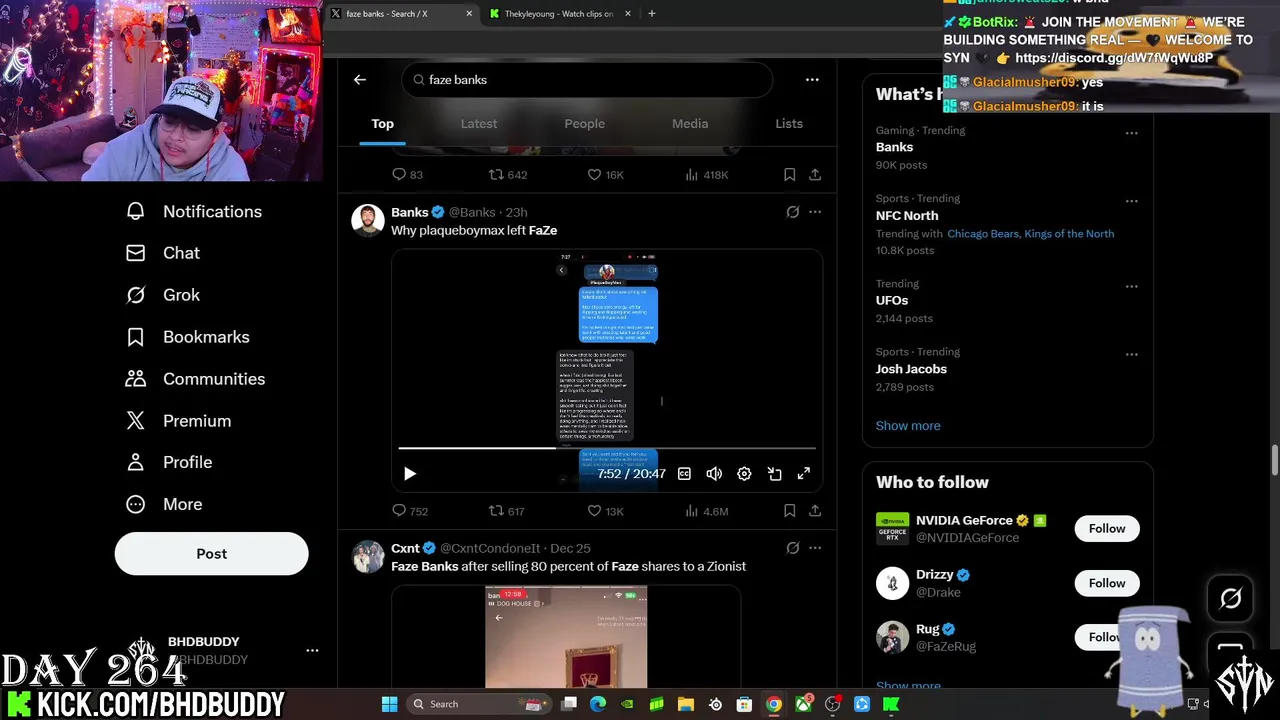
Task: Open more options on Banks post
Action: pos(815,212)
